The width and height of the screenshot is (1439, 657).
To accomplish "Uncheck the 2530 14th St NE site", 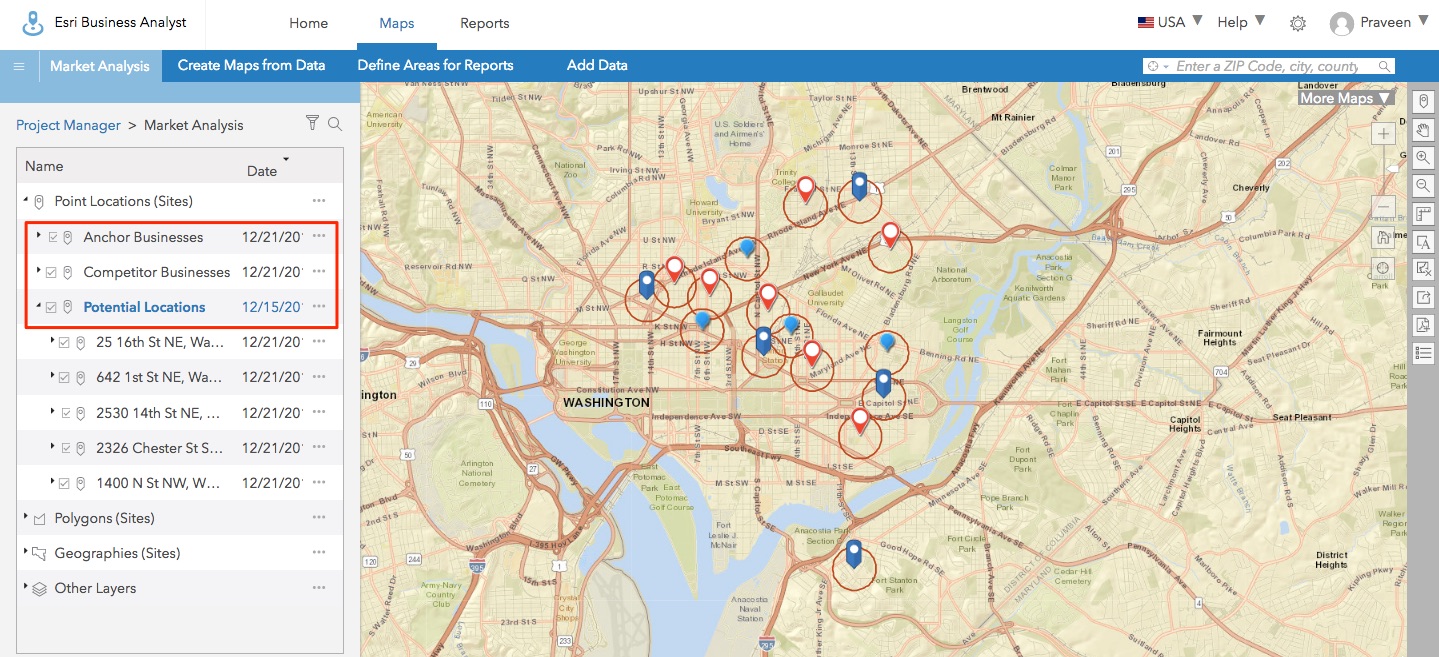I will coord(66,413).
